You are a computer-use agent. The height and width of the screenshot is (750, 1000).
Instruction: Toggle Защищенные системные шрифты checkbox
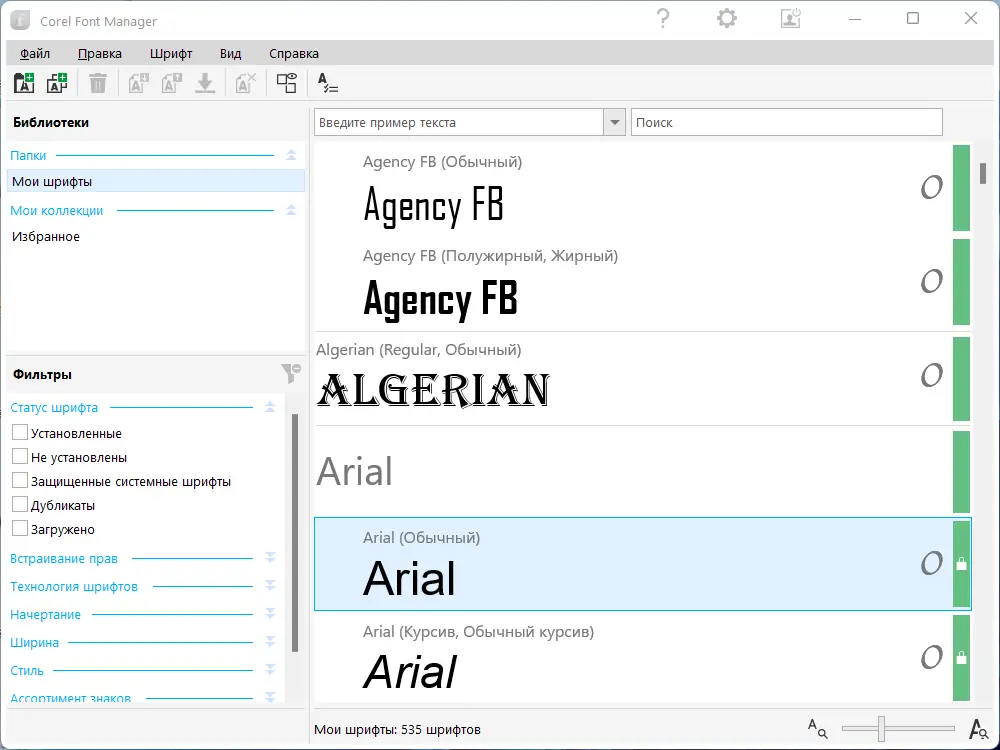pos(20,481)
